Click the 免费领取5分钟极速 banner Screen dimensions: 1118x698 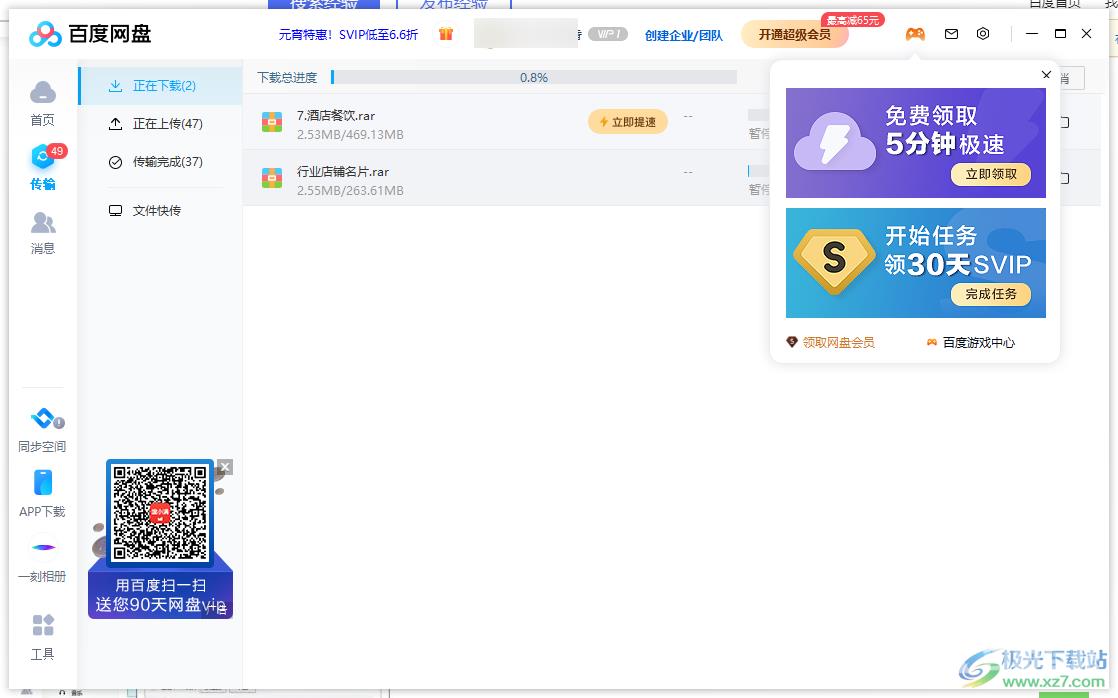pos(916,143)
